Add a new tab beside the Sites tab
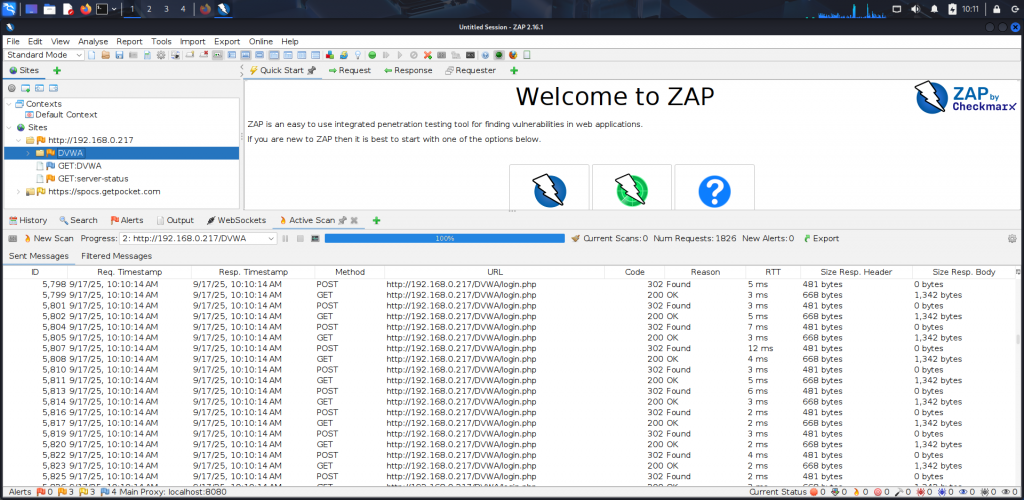The height and width of the screenshot is (500, 1024). (x=57, y=70)
